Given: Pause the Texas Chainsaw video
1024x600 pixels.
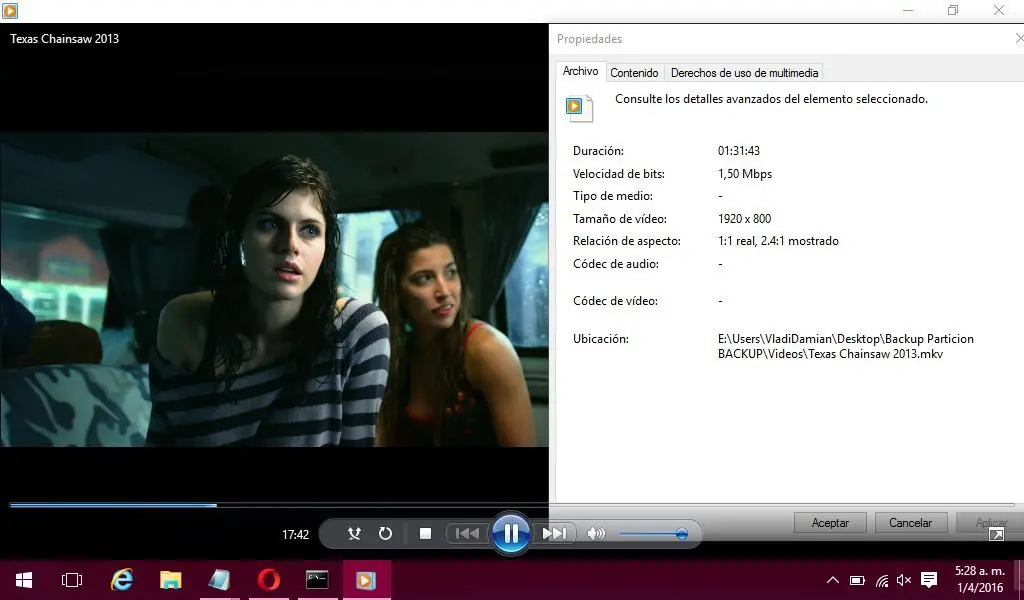Looking at the screenshot, I should click(x=511, y=533).
